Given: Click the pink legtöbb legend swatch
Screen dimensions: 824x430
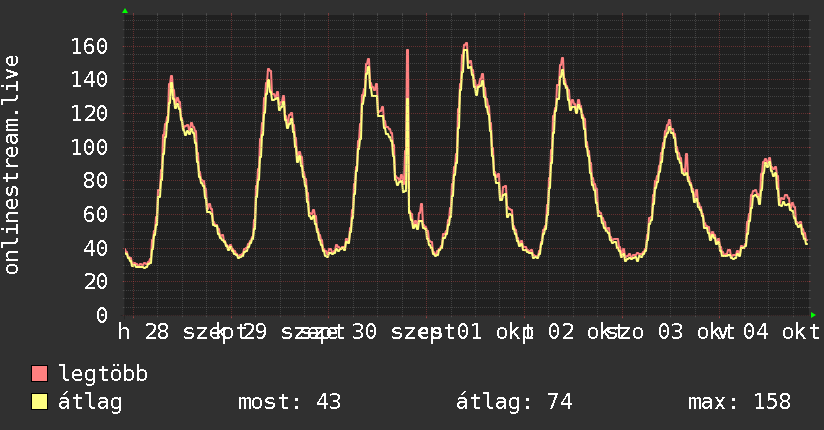Looking at the screenshot, I should (39, 373).
